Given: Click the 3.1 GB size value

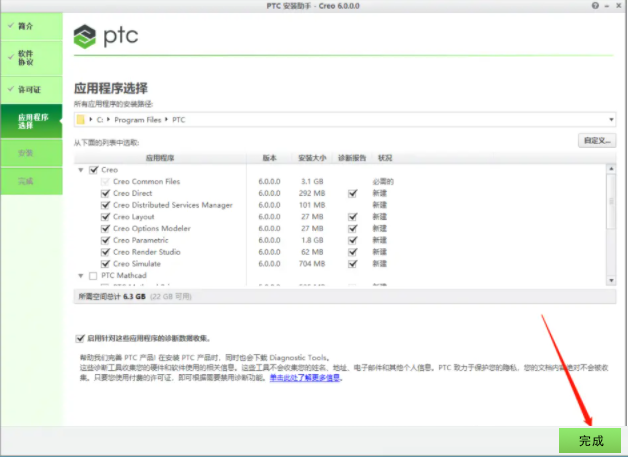Looking at the screenshot, I should [312, 181].
